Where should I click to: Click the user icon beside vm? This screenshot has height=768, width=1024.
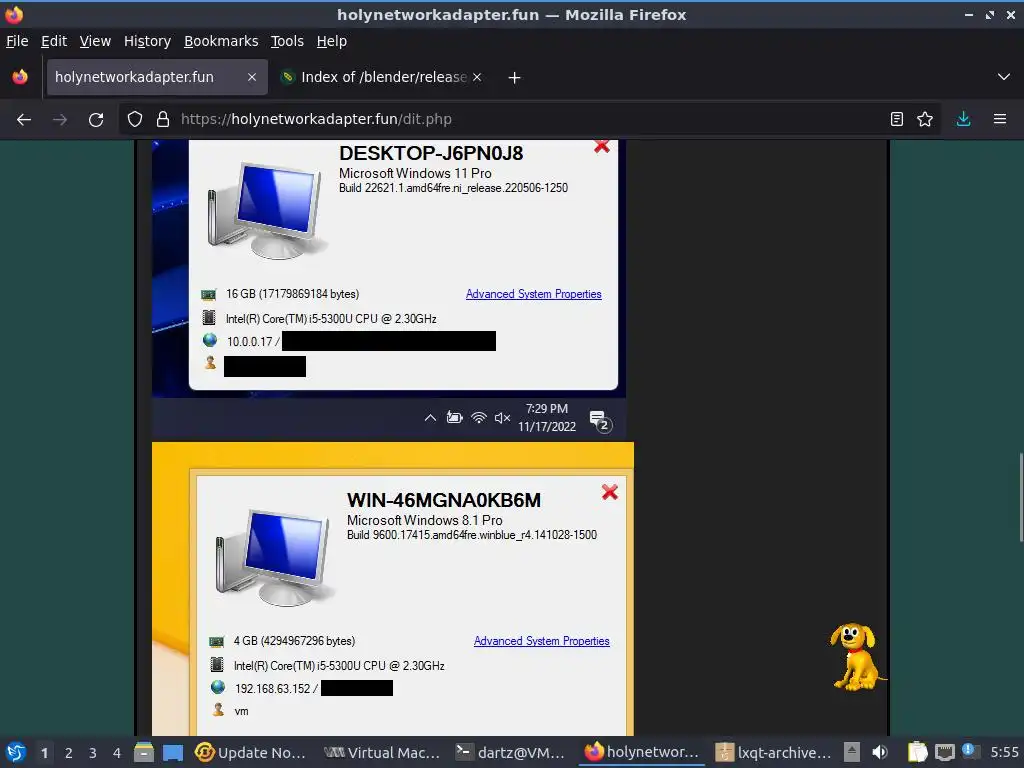(x=218, y=710)
